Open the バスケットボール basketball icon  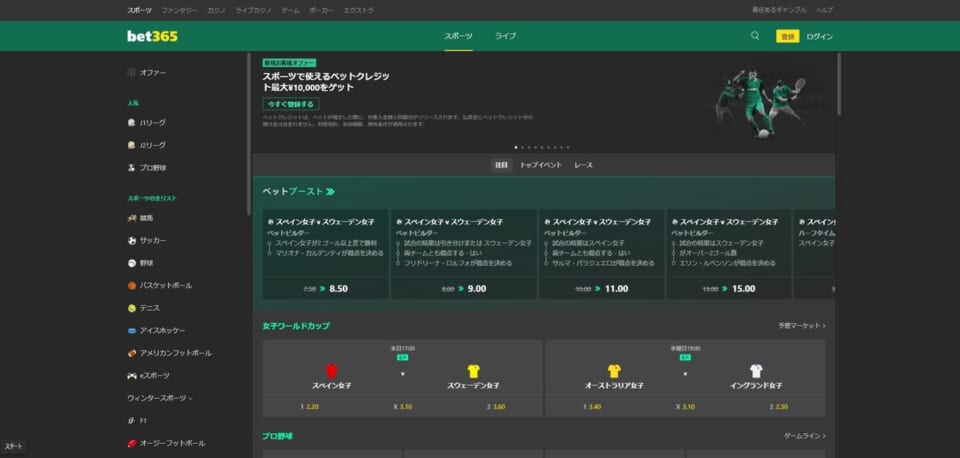pos(131,285)
